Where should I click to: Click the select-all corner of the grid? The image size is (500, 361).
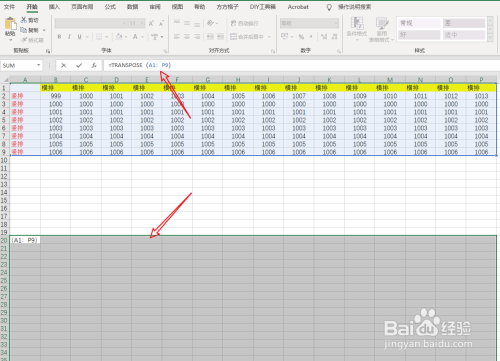pyautogui.click(x=5, y=79)
